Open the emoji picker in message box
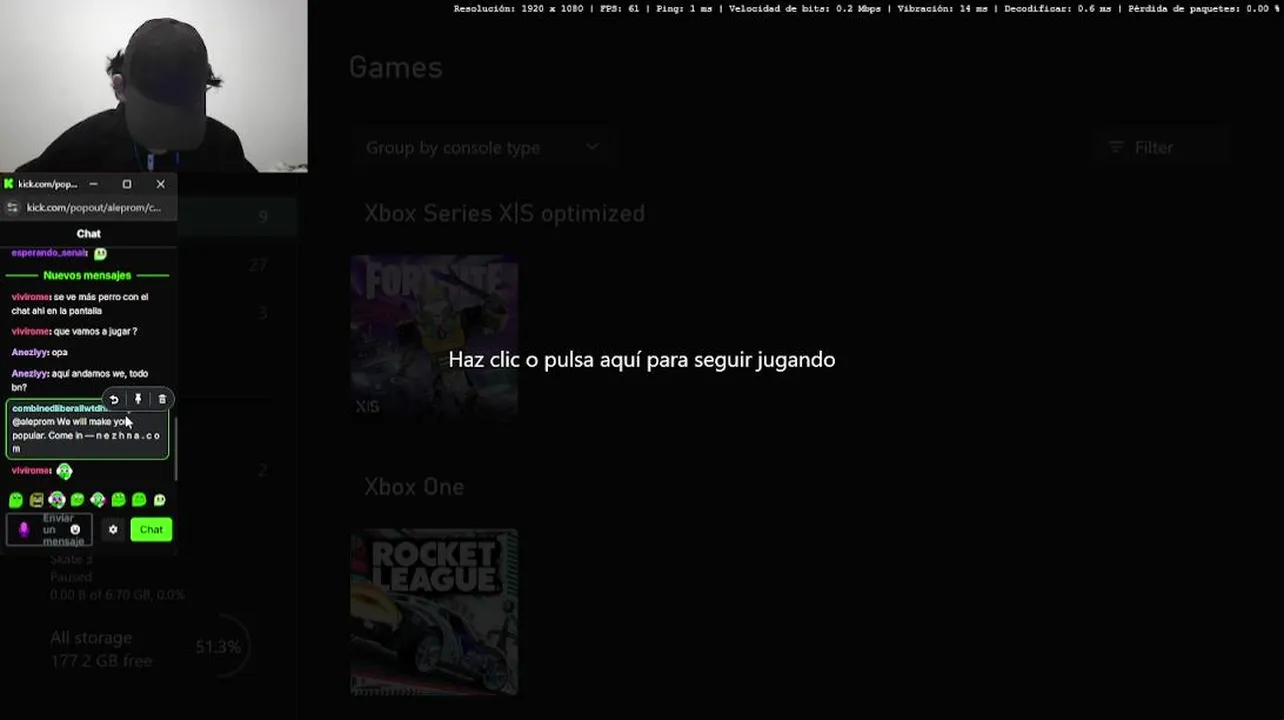This screenshot has height=720, width=1284. (x=75, y=529)
